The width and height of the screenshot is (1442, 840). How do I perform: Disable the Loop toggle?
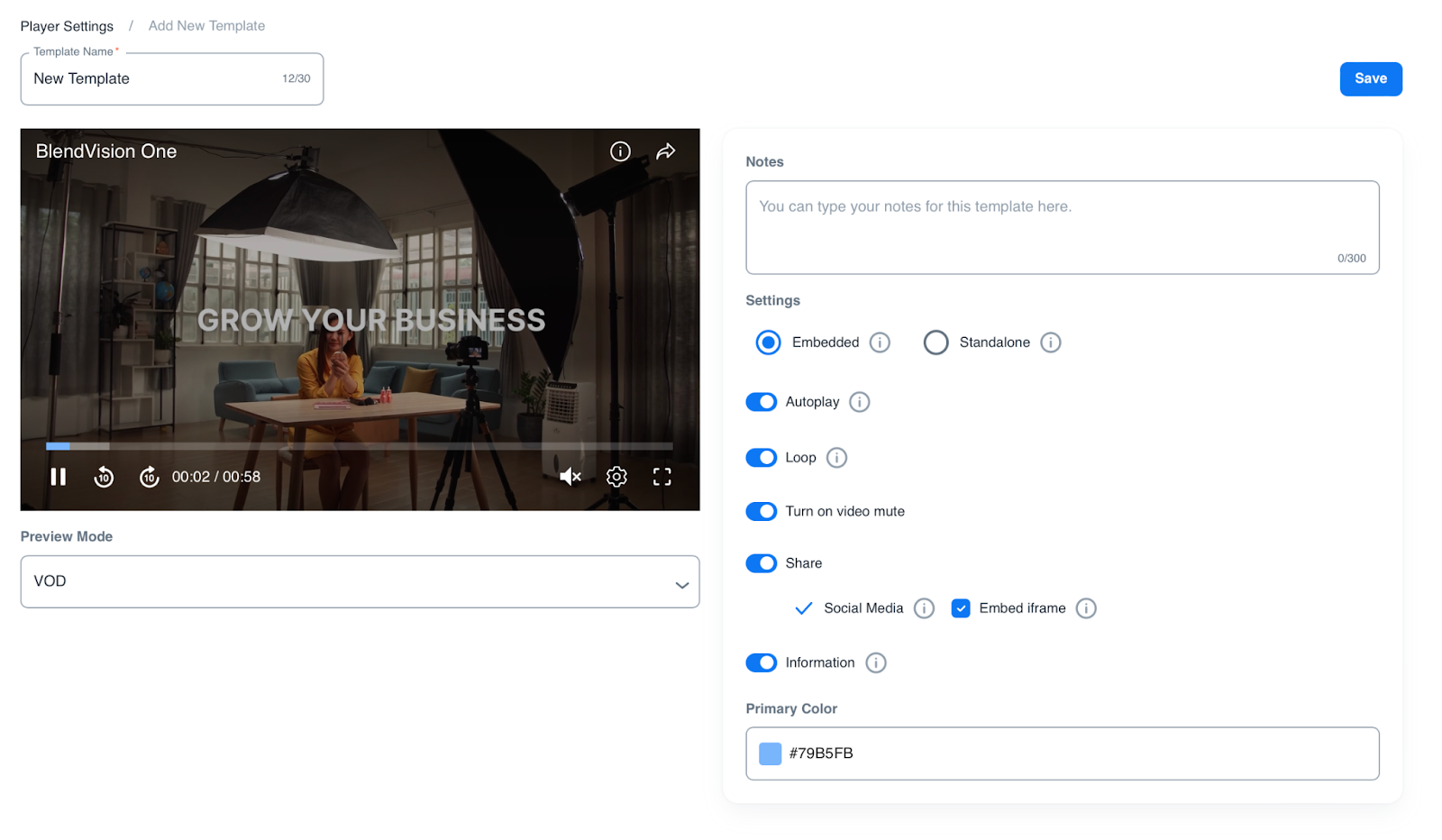pyautogui.click(x=762, y=458)
